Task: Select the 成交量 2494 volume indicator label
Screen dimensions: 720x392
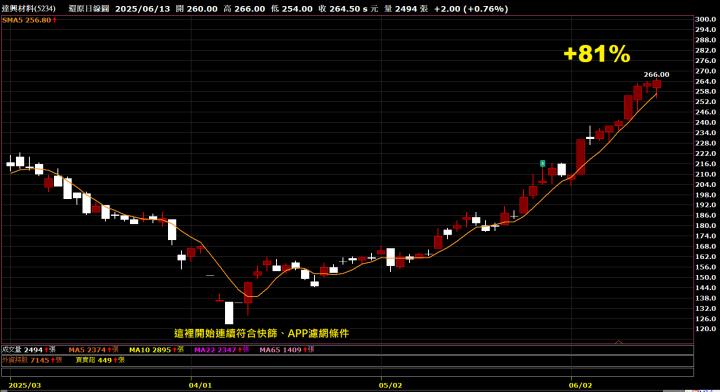Action: click(x=22, y=350)
